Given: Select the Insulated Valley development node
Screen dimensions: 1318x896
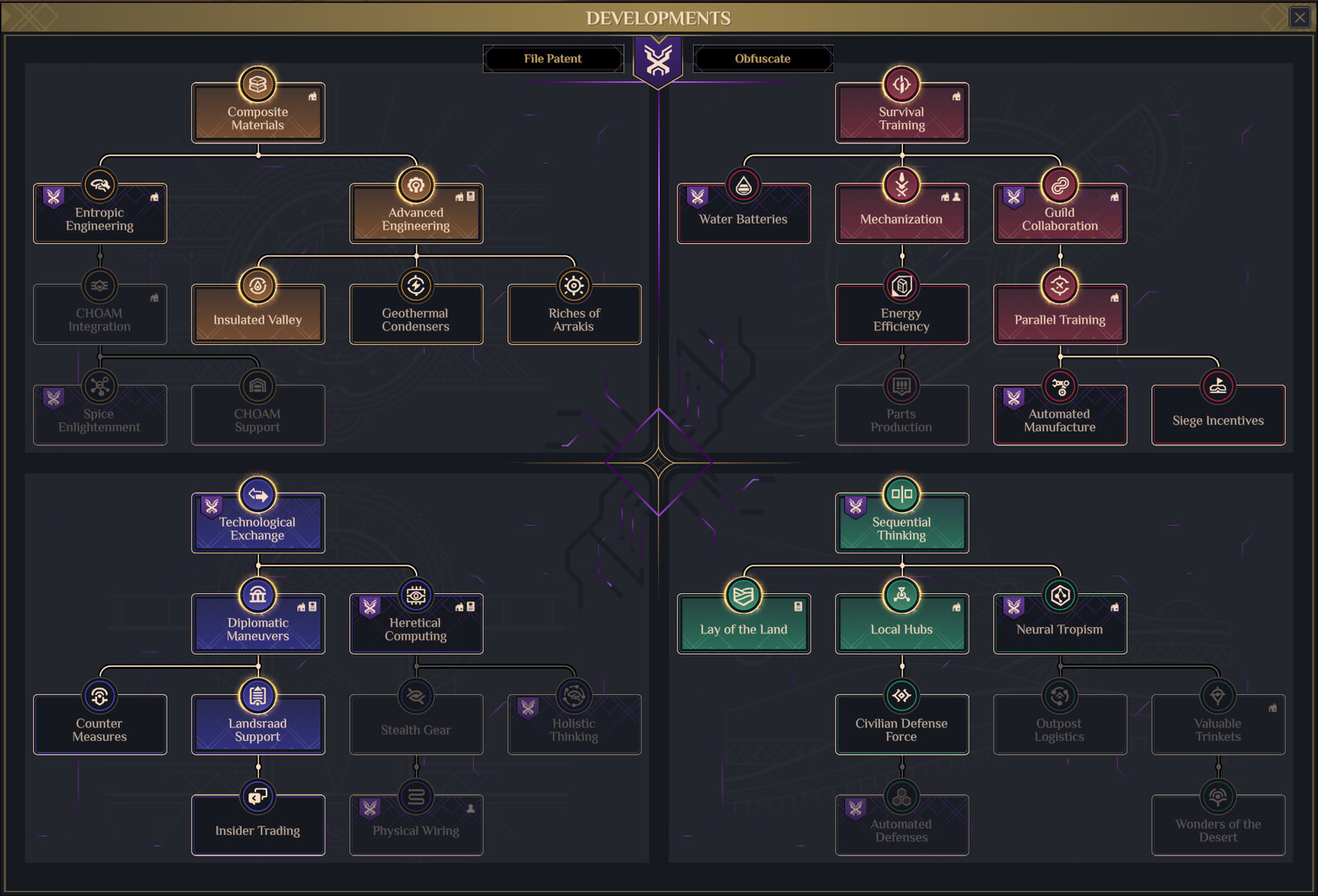Looking at the screenshot, I should coord(257,319).
